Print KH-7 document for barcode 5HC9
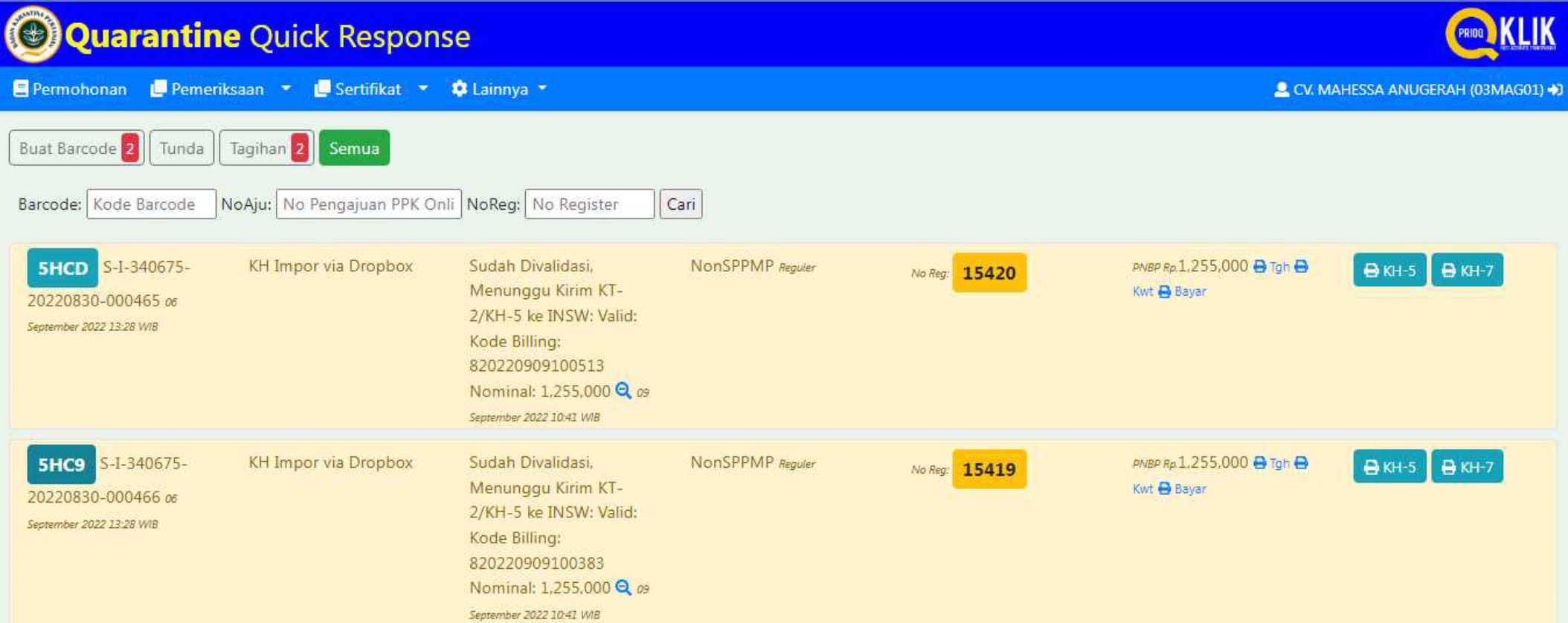The image size is (1568, 623). [1466, 467]
